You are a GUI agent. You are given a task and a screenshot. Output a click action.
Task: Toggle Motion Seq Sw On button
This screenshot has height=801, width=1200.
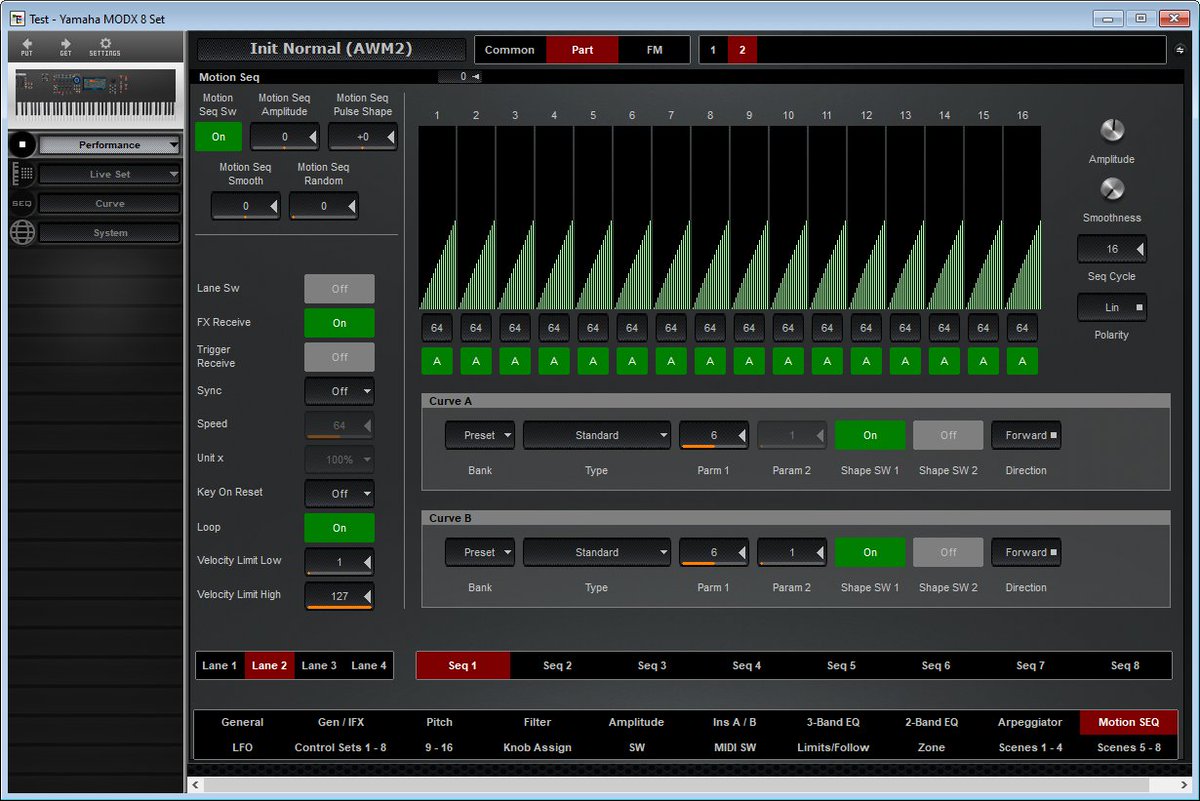coord(218,137)
